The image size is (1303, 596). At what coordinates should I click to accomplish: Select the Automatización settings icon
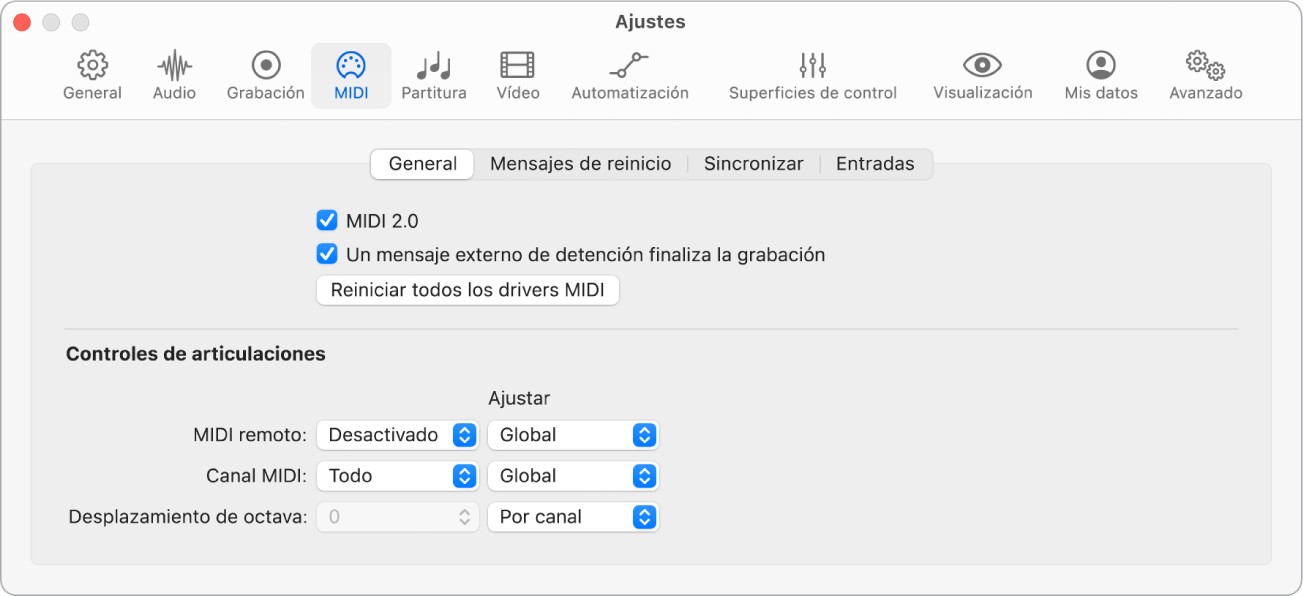click(x=630, y=75)
